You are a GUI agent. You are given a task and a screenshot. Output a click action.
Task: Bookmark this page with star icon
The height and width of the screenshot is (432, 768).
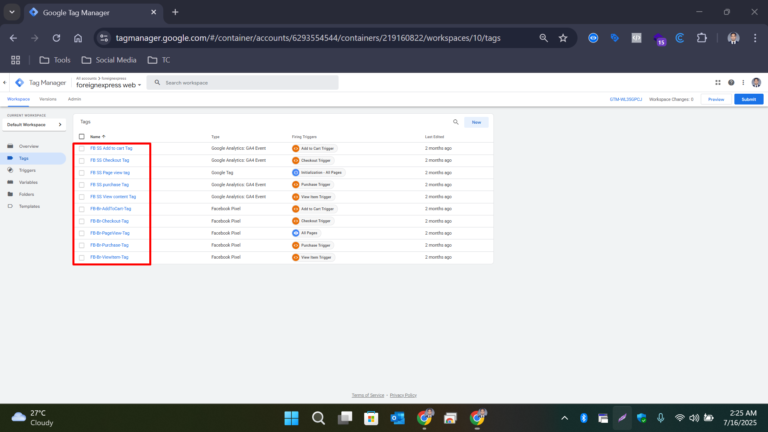563,38
